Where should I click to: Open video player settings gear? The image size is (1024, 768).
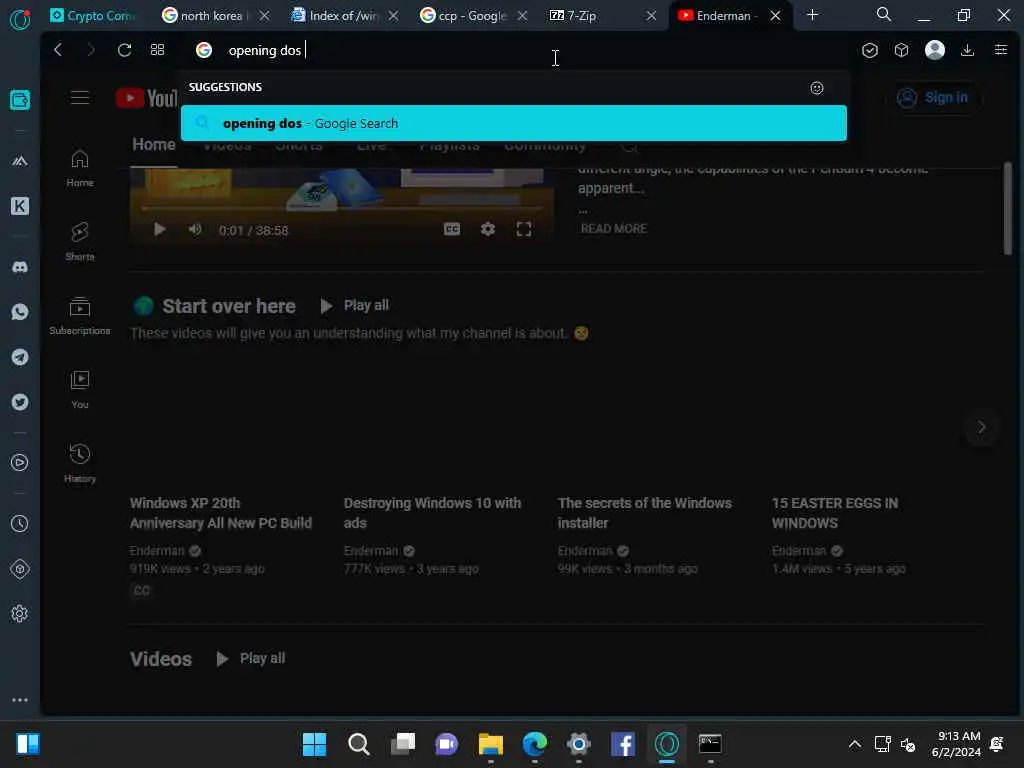coord(488,229)
